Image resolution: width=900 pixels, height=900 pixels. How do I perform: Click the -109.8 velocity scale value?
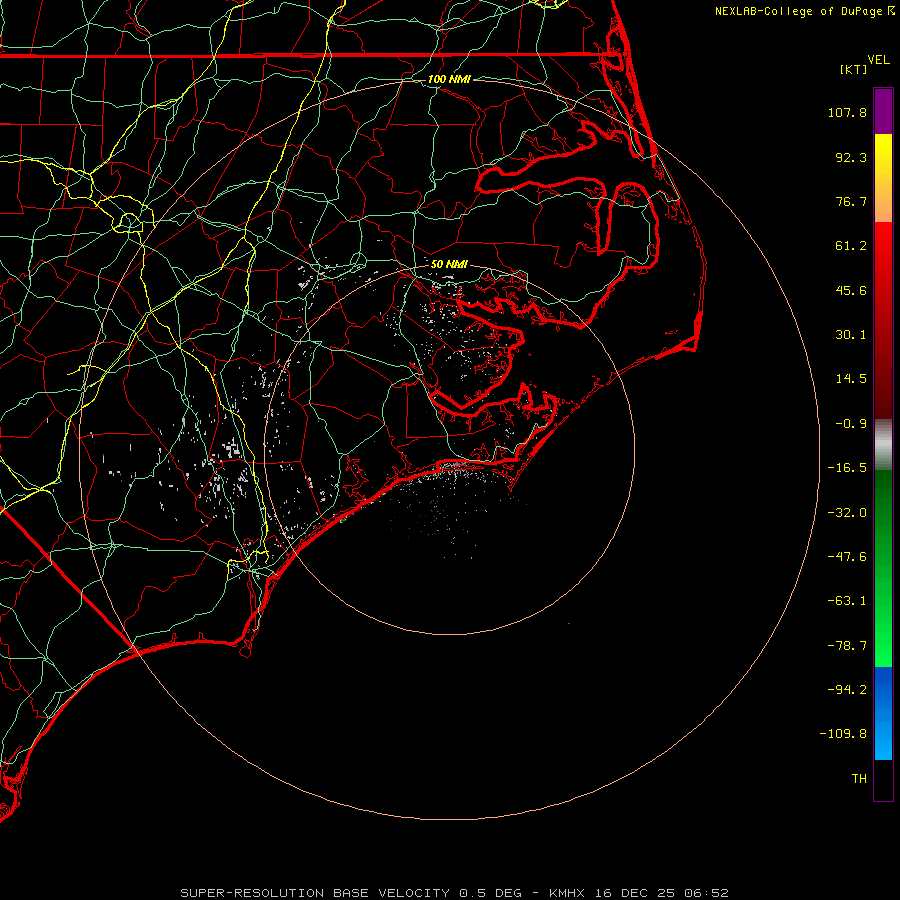click(x=844, y=734)
